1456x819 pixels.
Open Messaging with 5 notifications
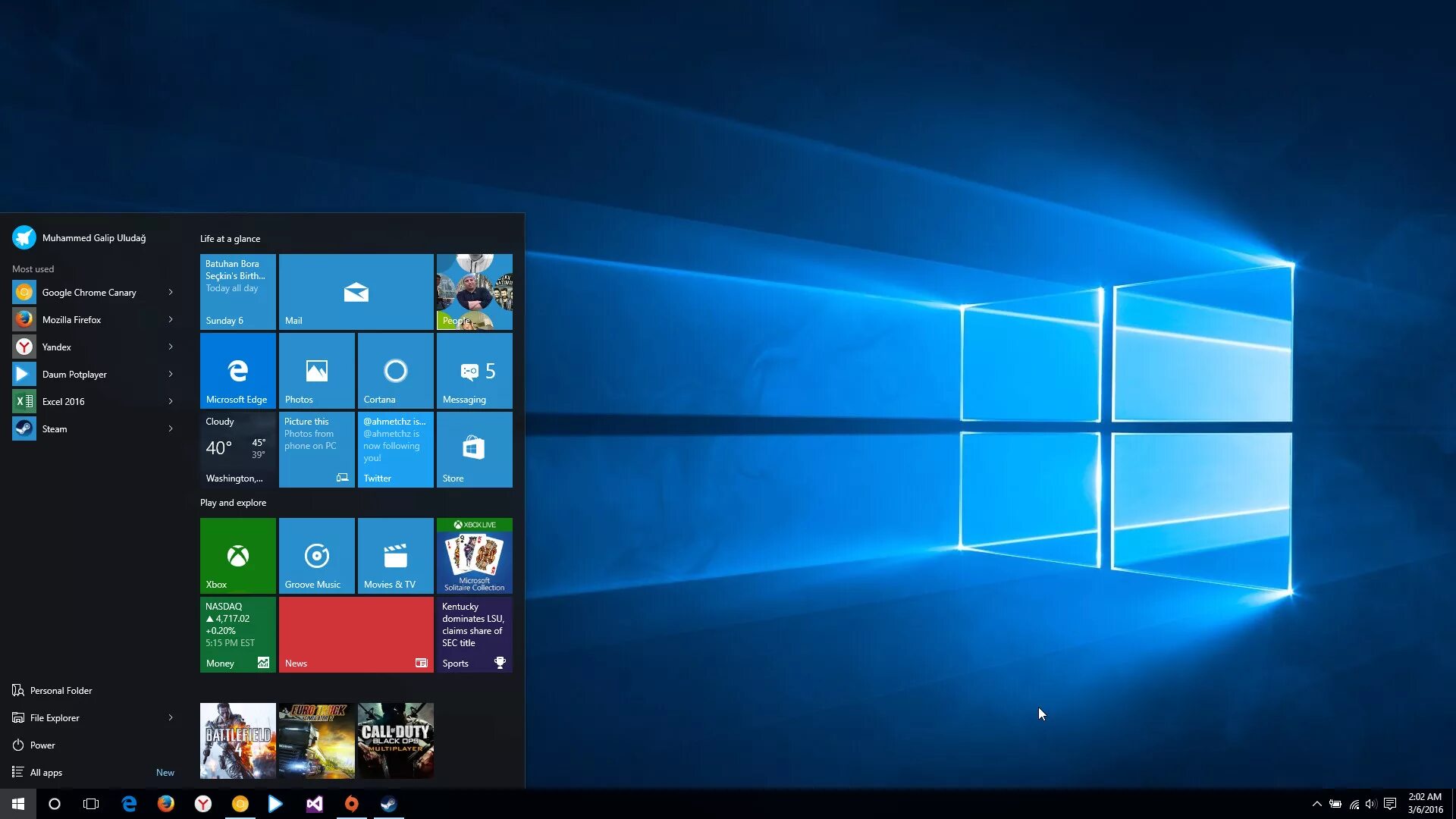(475, 371)
